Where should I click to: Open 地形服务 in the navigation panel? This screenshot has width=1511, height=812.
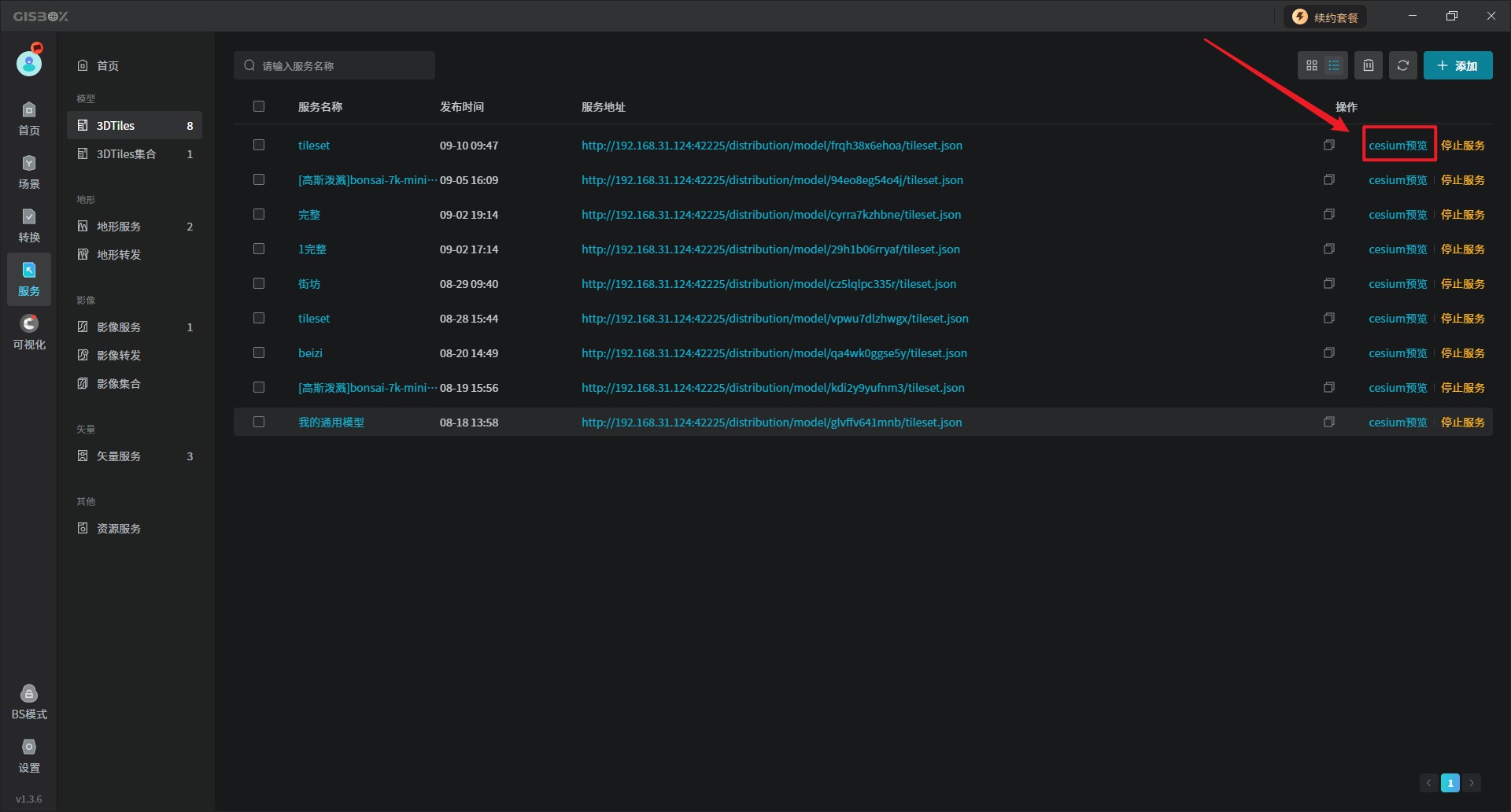click(119, 227)
